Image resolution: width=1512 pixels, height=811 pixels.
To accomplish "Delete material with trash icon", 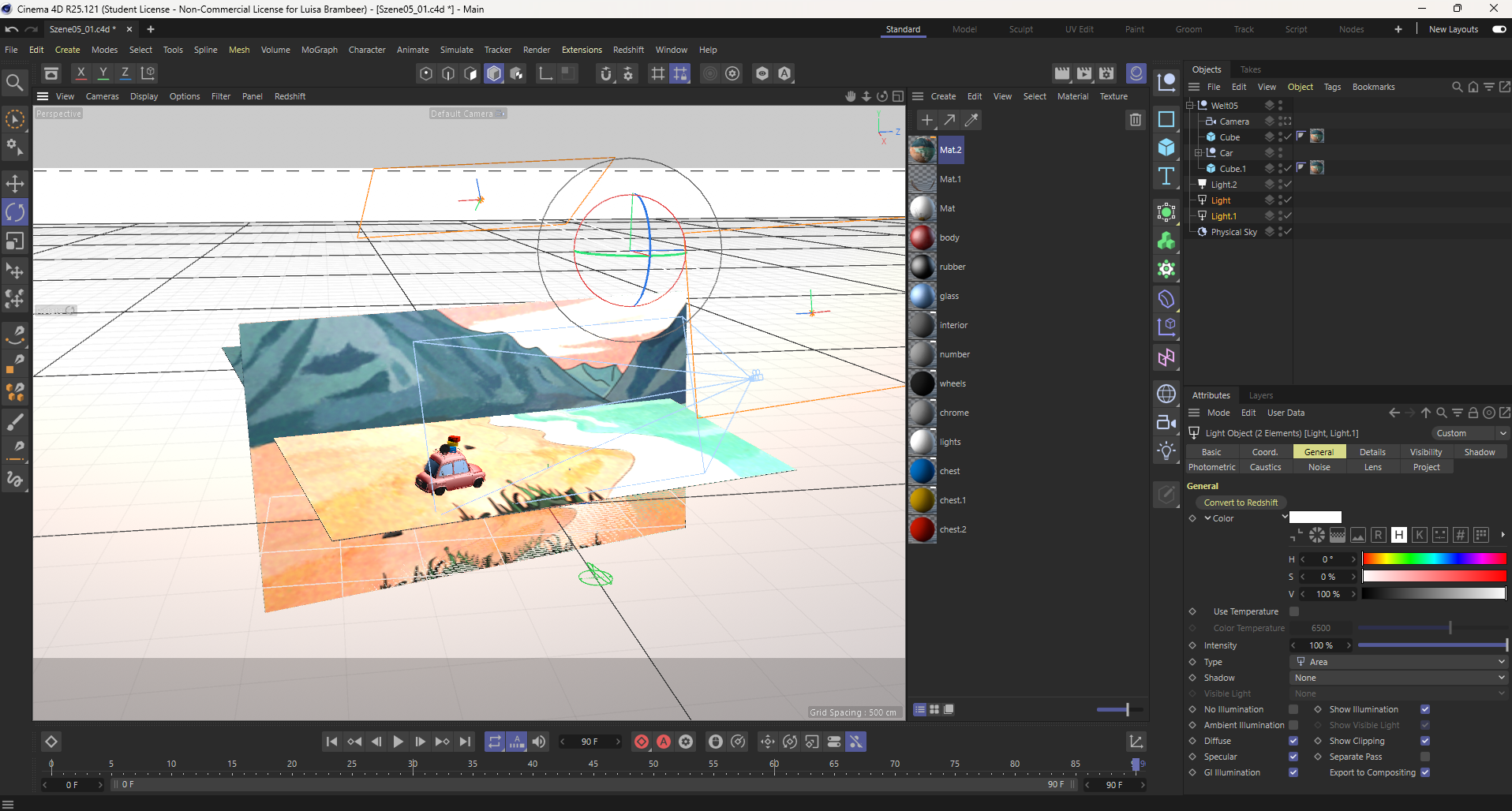I will (x=1136, y=120).
